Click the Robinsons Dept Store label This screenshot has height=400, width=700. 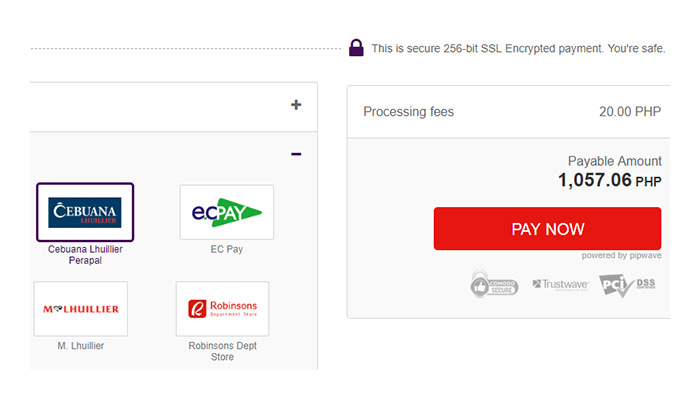pos(222,351)
